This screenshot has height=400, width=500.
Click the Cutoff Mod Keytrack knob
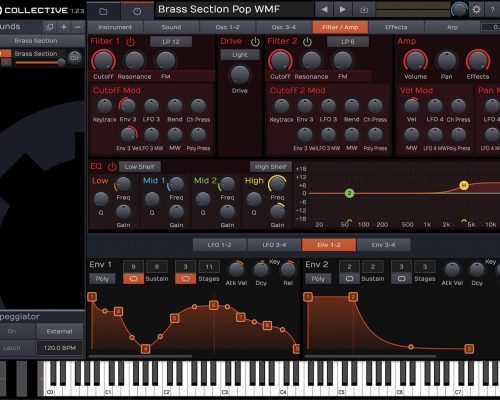pyautogui.click(x=104, y=106)
